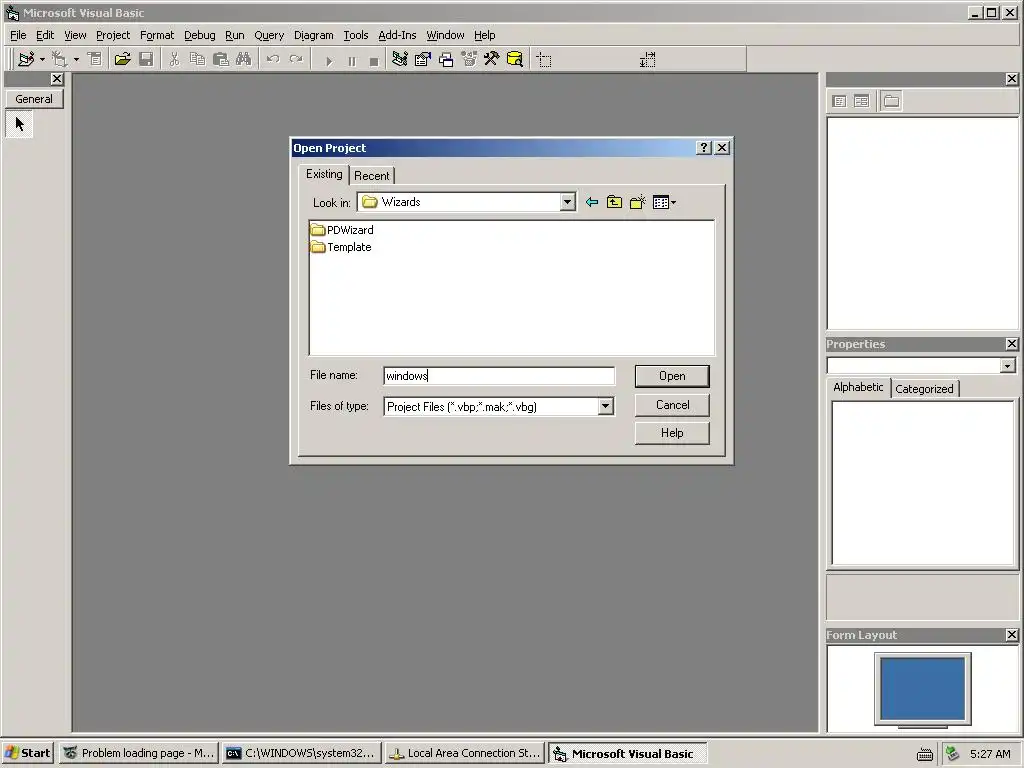The height and width of the screenshot is (768, 1024).
Task: Click the Help button in dialog
Action: coord(672,433)
